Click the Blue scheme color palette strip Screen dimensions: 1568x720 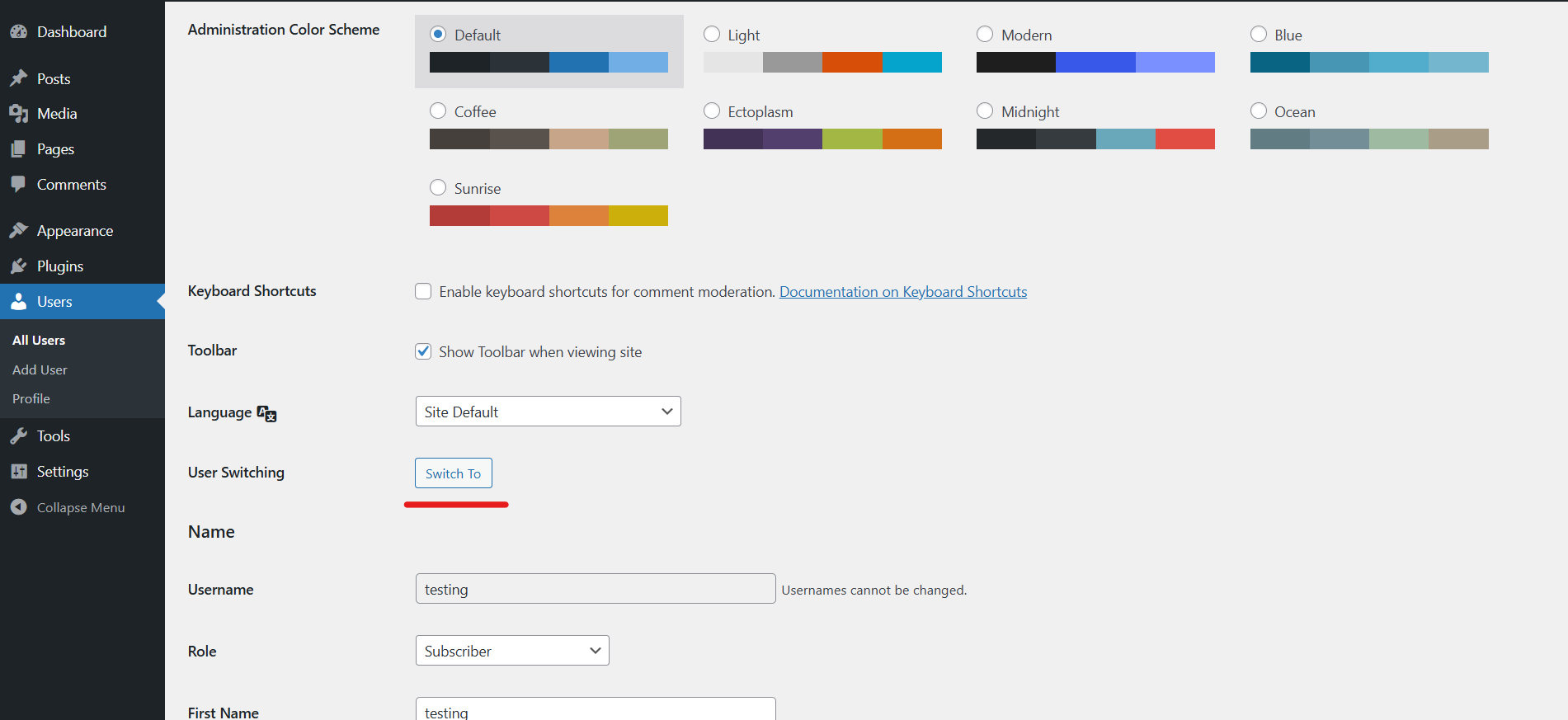pos(1369,62)
